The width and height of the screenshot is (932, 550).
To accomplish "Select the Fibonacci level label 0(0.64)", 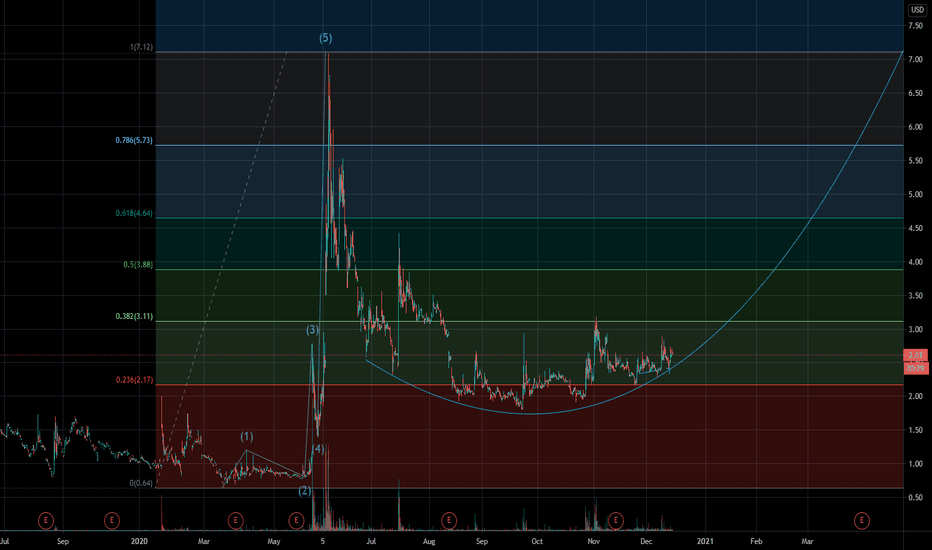I will tap(141, 483).
